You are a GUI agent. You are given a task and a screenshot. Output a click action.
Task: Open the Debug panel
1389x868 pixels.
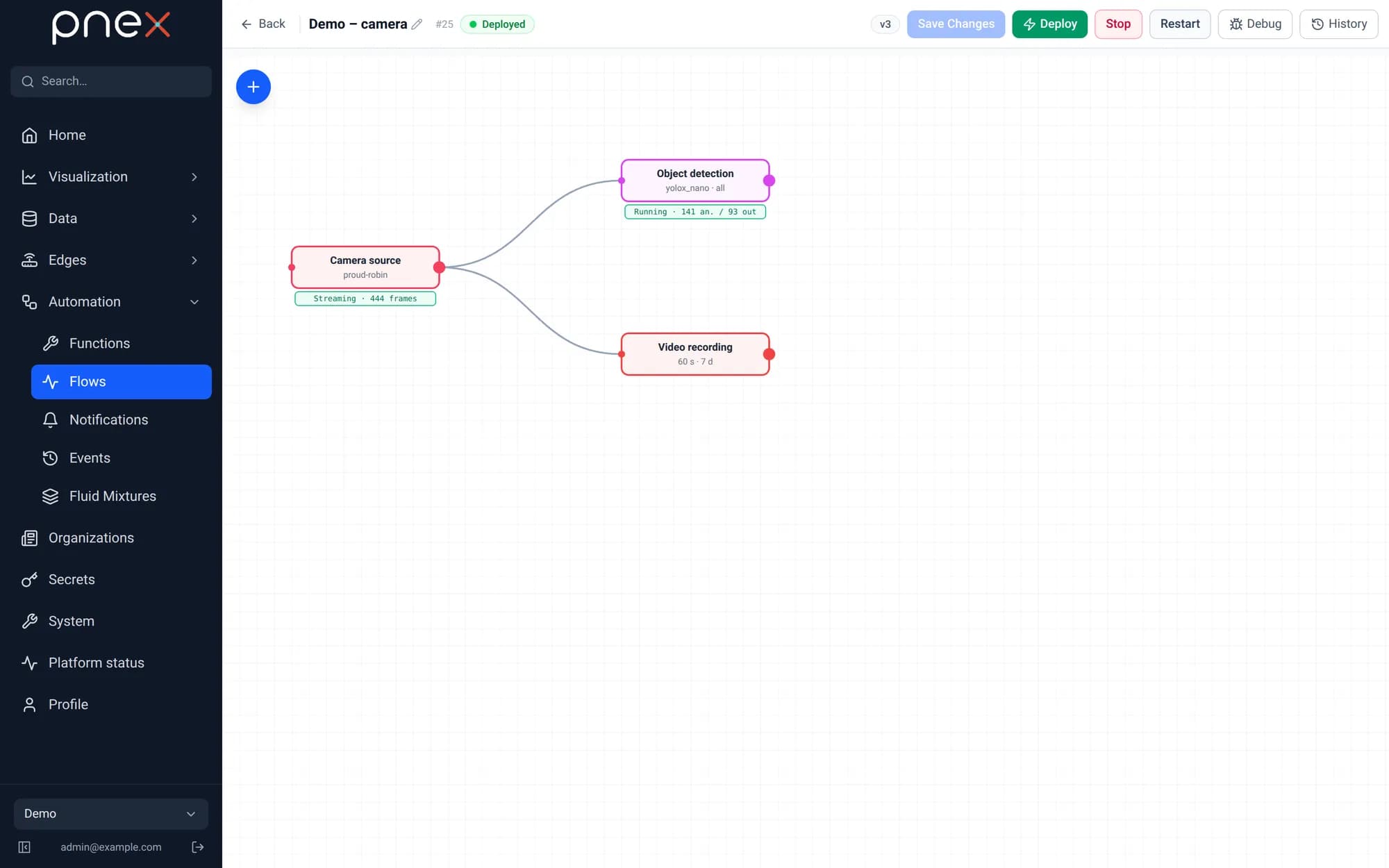pos(1255,24)
